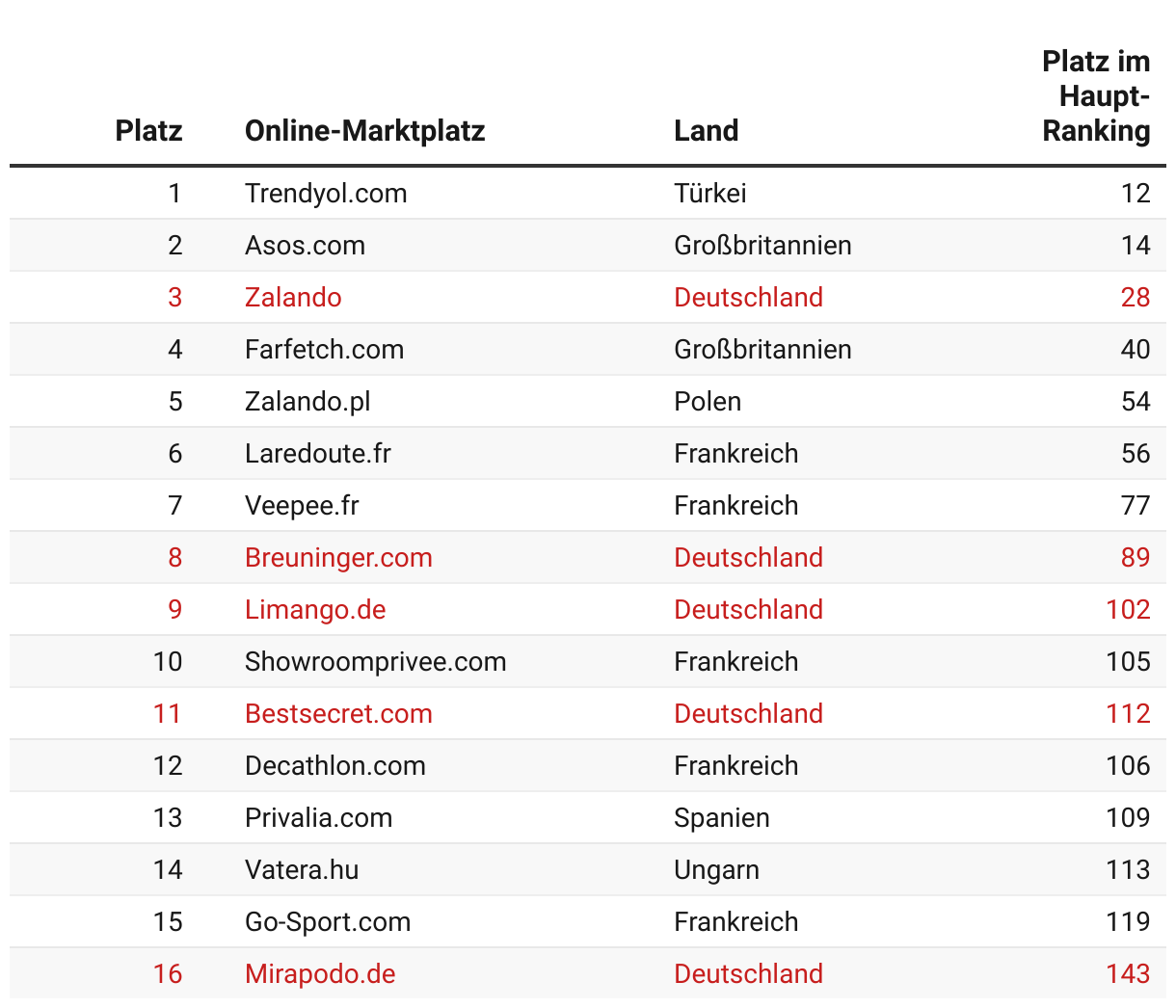Click the Limango.de marketplace name
Image resolution: width=1176 pixels, height=1008 pixels.
(315, 609)
